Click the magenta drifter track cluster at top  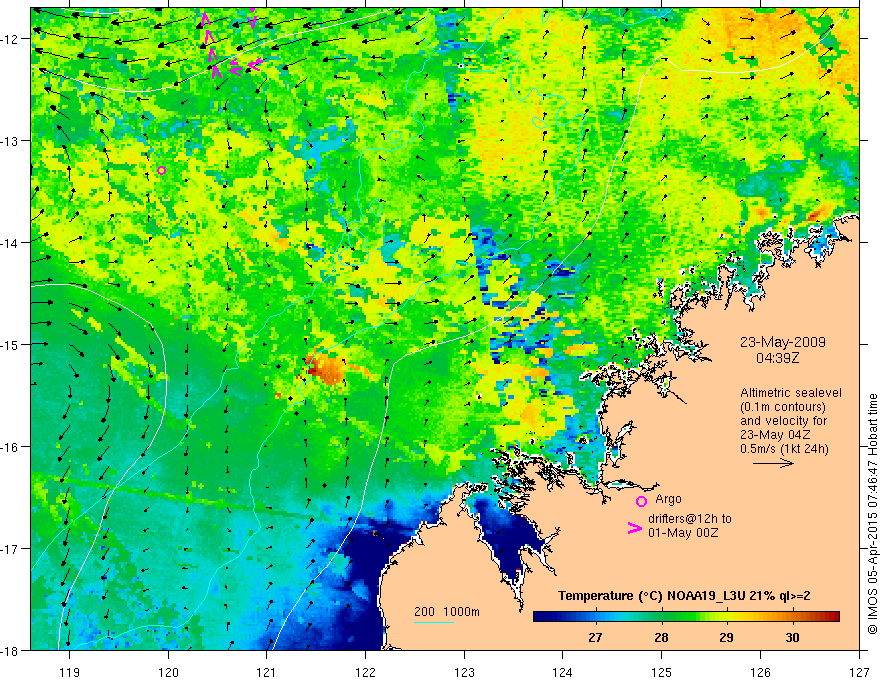(230, 43)
